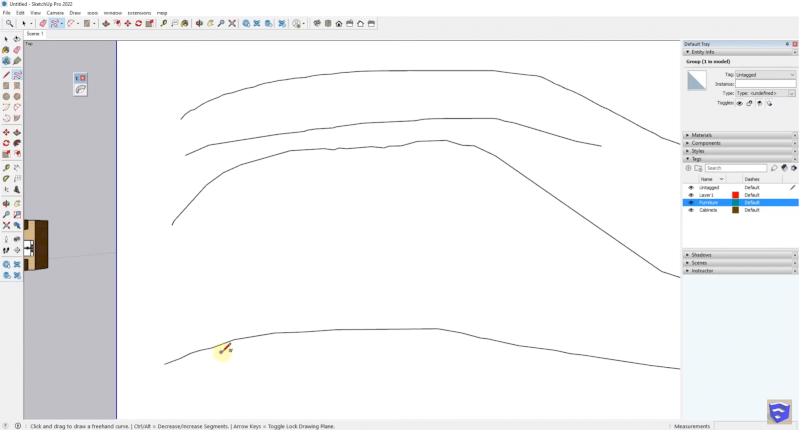Click the Add Tag plus icon

pos(688,168)
